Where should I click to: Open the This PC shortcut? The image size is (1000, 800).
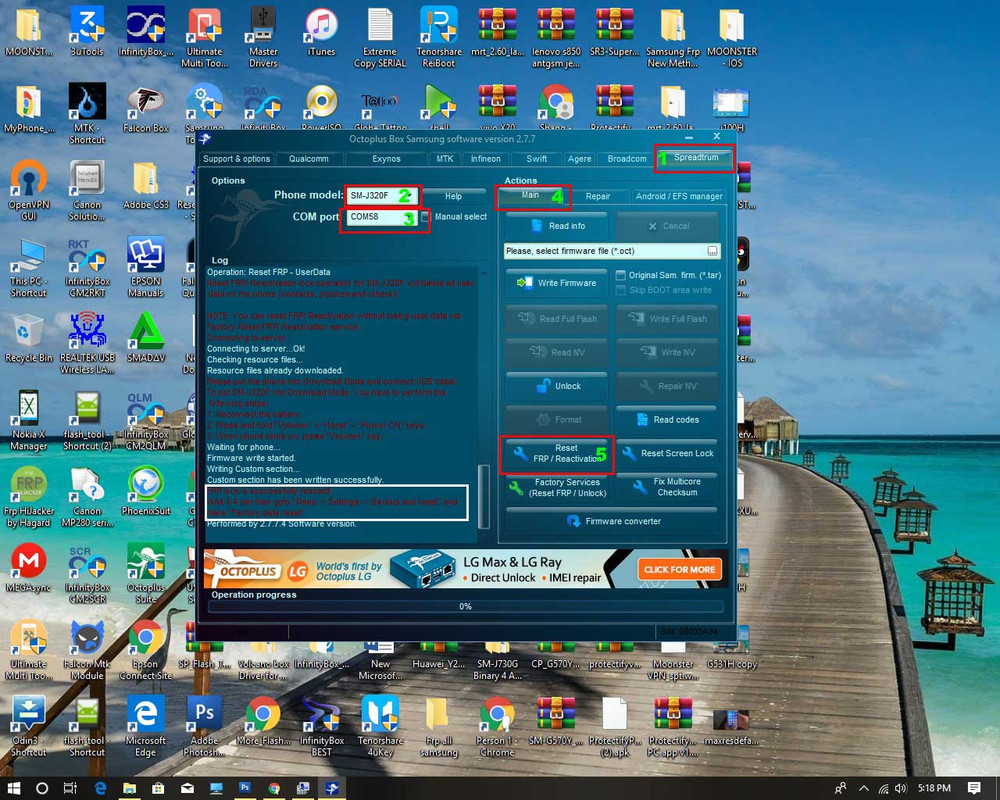point(29,267)
